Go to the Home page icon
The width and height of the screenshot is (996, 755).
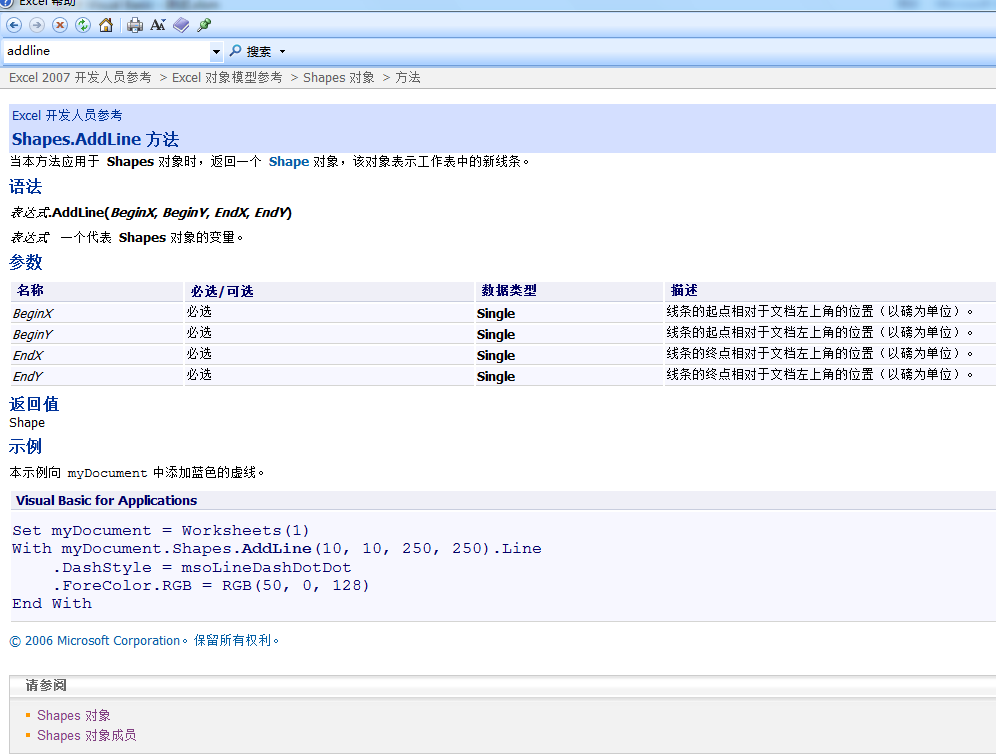106,25
